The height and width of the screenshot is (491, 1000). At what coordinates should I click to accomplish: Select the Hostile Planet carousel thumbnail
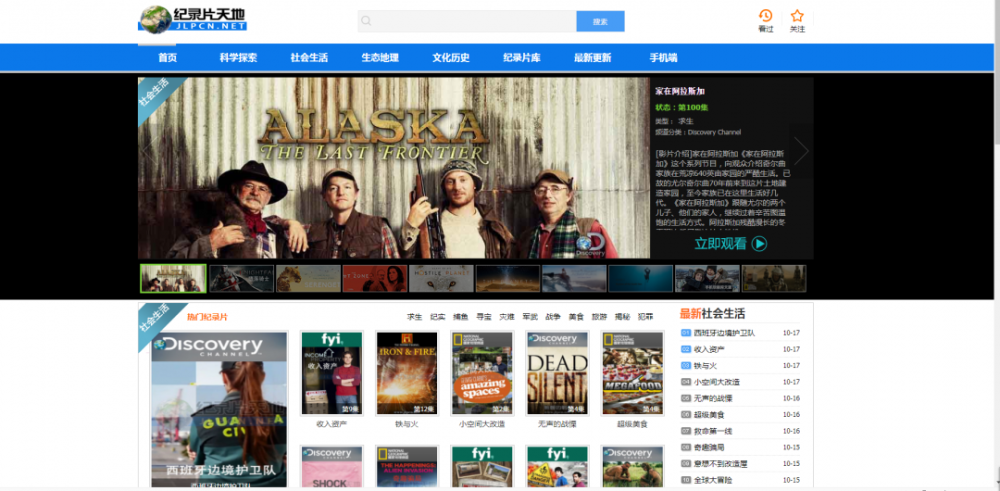441,279
